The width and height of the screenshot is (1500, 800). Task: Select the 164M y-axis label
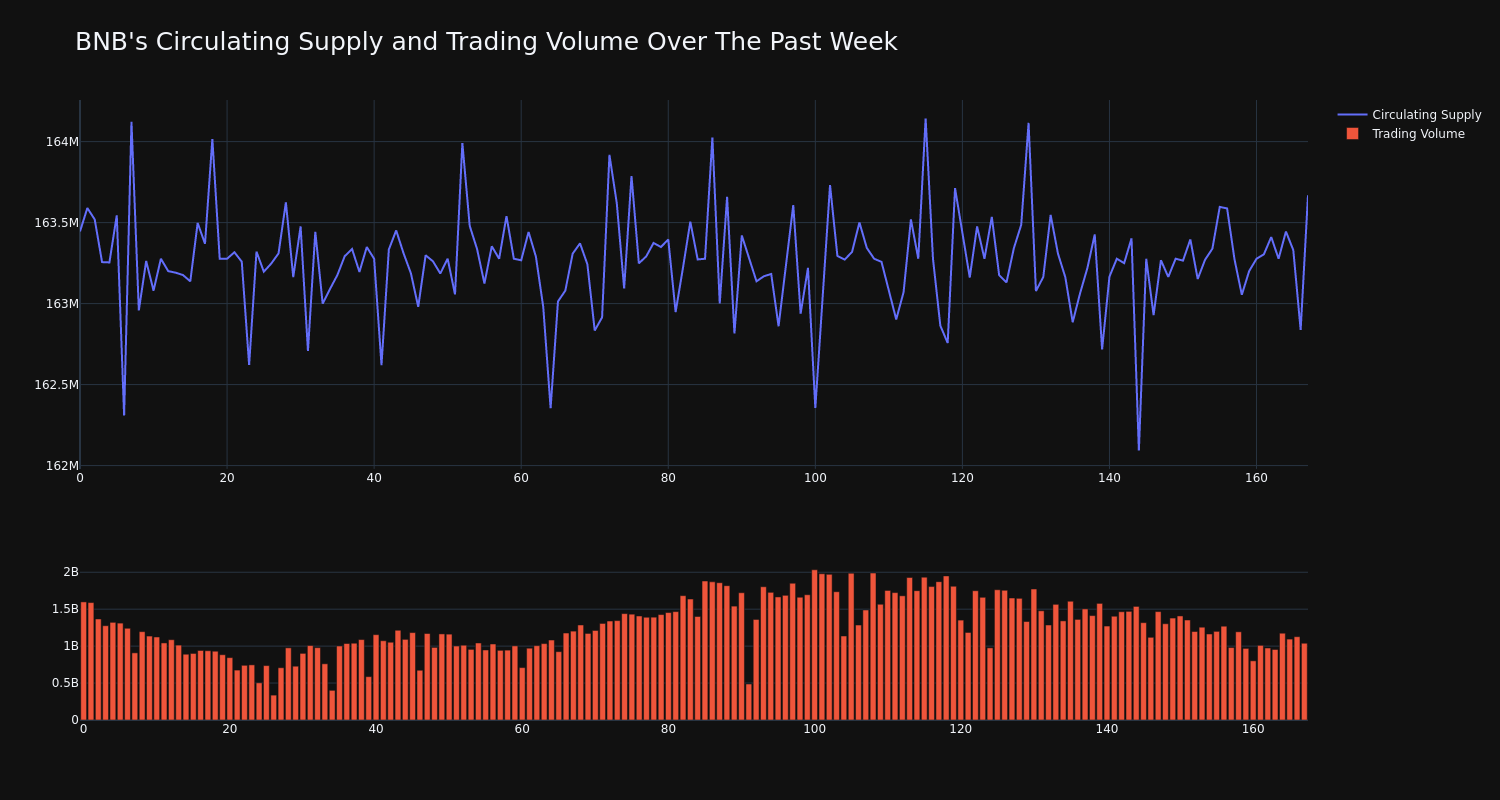62,142
